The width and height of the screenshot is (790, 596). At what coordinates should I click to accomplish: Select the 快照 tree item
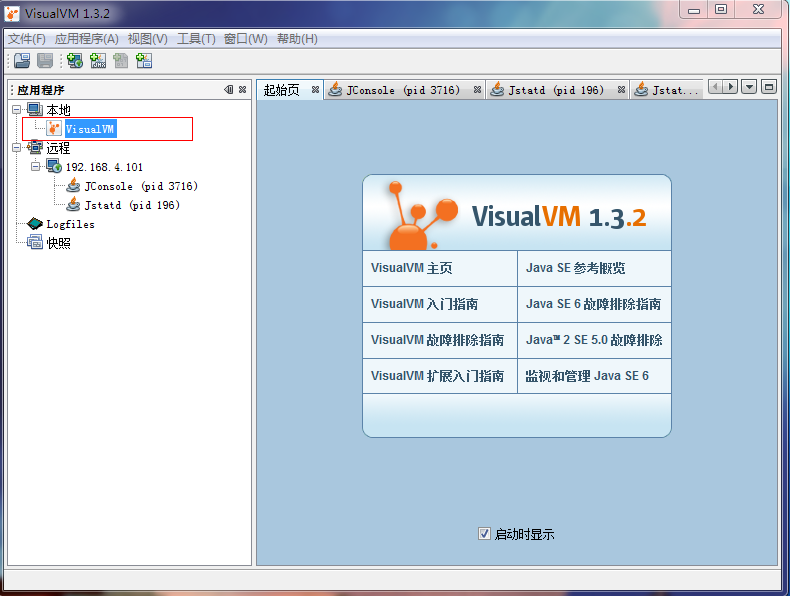58,243
